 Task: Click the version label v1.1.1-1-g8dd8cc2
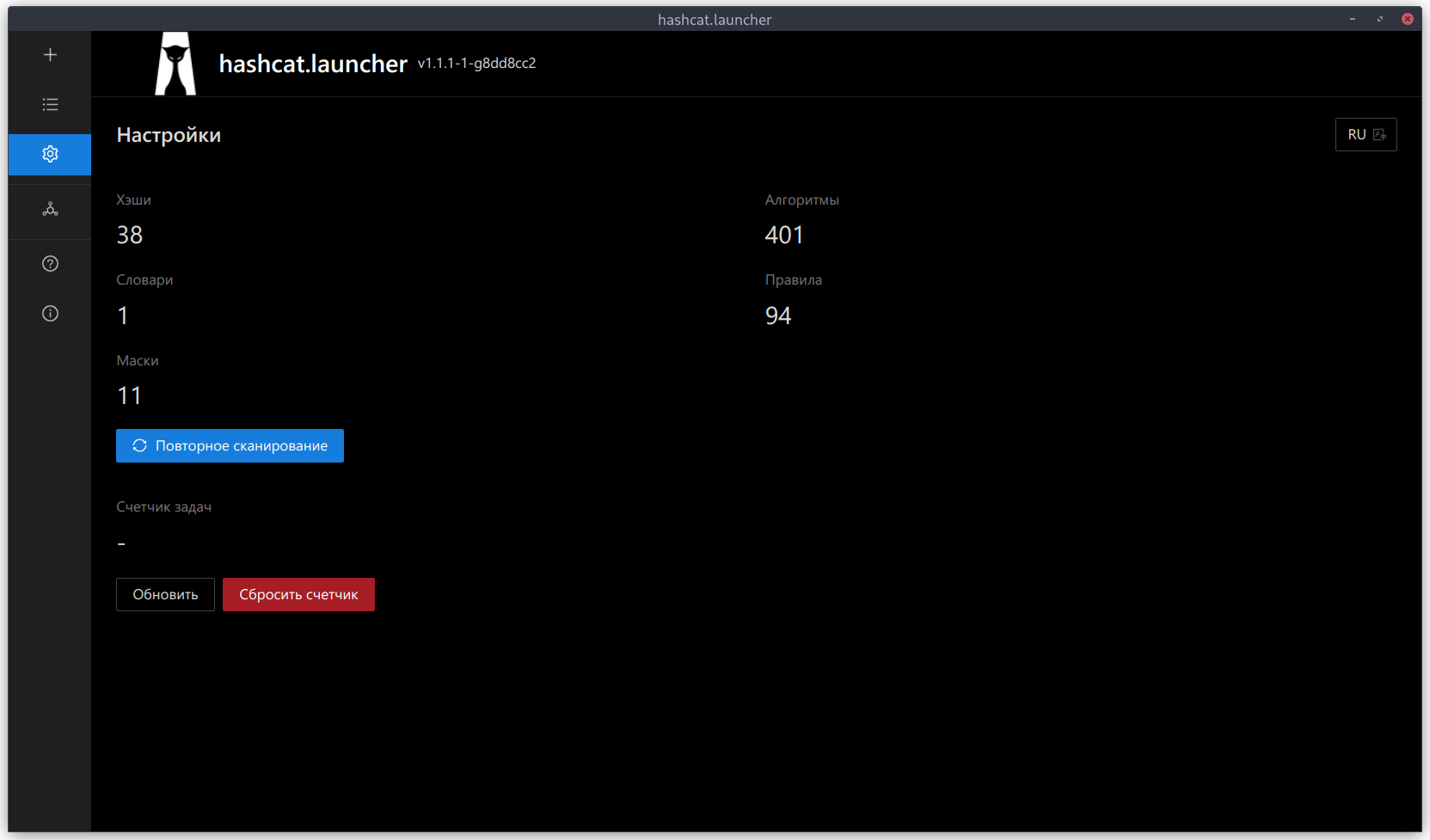coord(476,64)
